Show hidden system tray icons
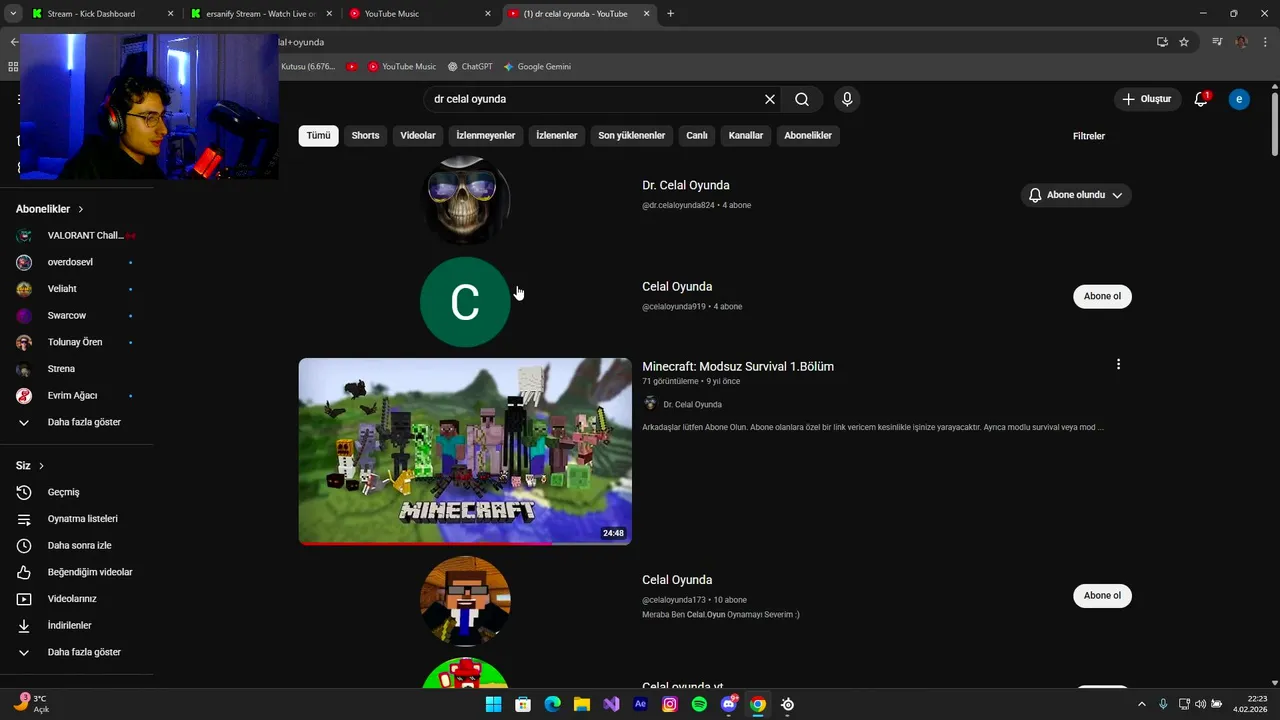 coord(1143,704)
